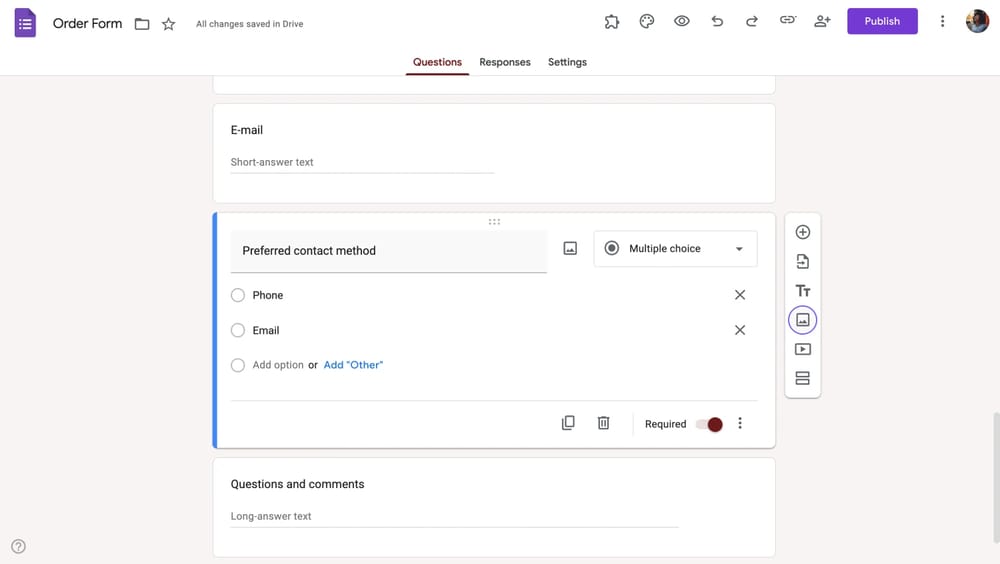Preview the form with the eye icon

point(682,21)
